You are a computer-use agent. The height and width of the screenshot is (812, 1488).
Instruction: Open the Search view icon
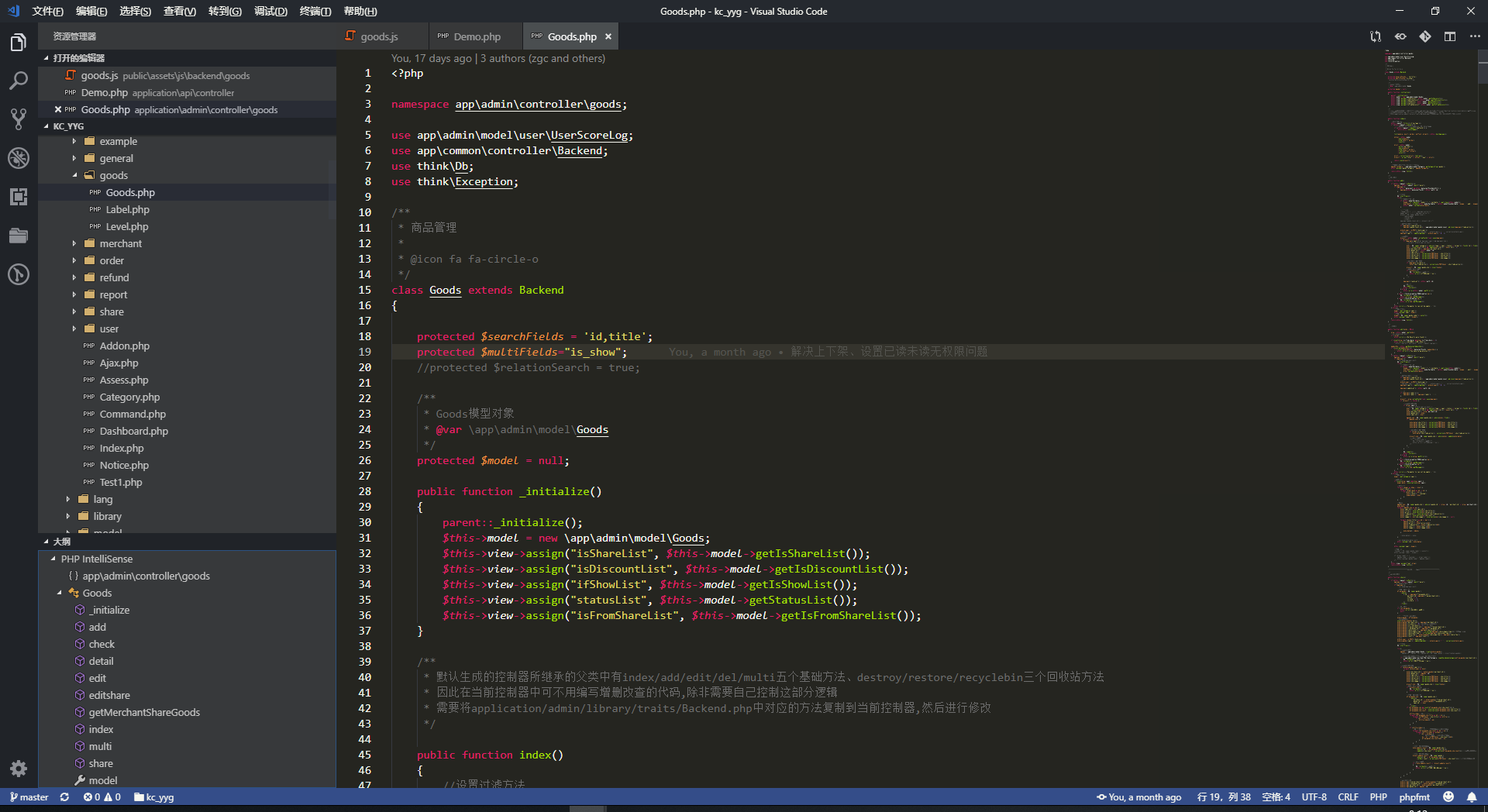(19, 81)
